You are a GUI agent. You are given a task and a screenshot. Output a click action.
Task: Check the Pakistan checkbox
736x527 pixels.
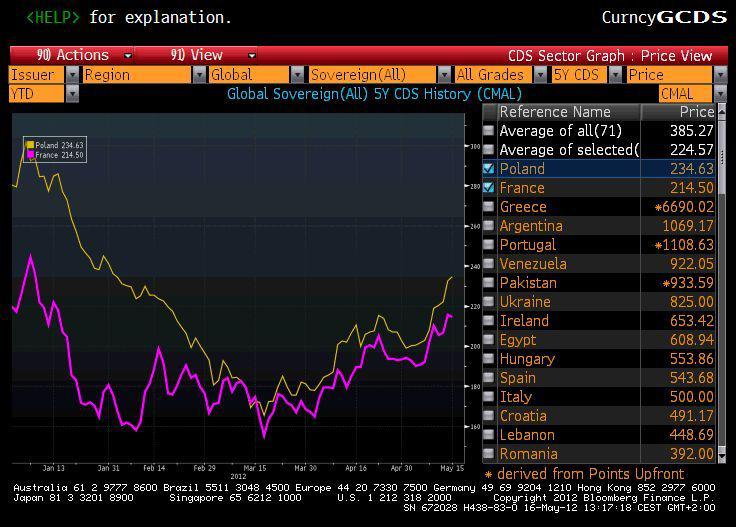(489, 283)
